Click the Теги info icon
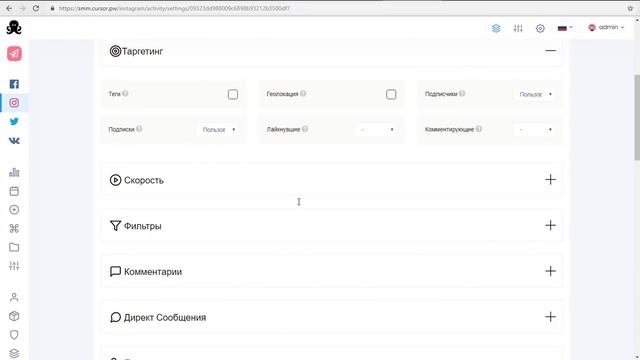Screen dimensions: 640x360 tap(125, 93)
